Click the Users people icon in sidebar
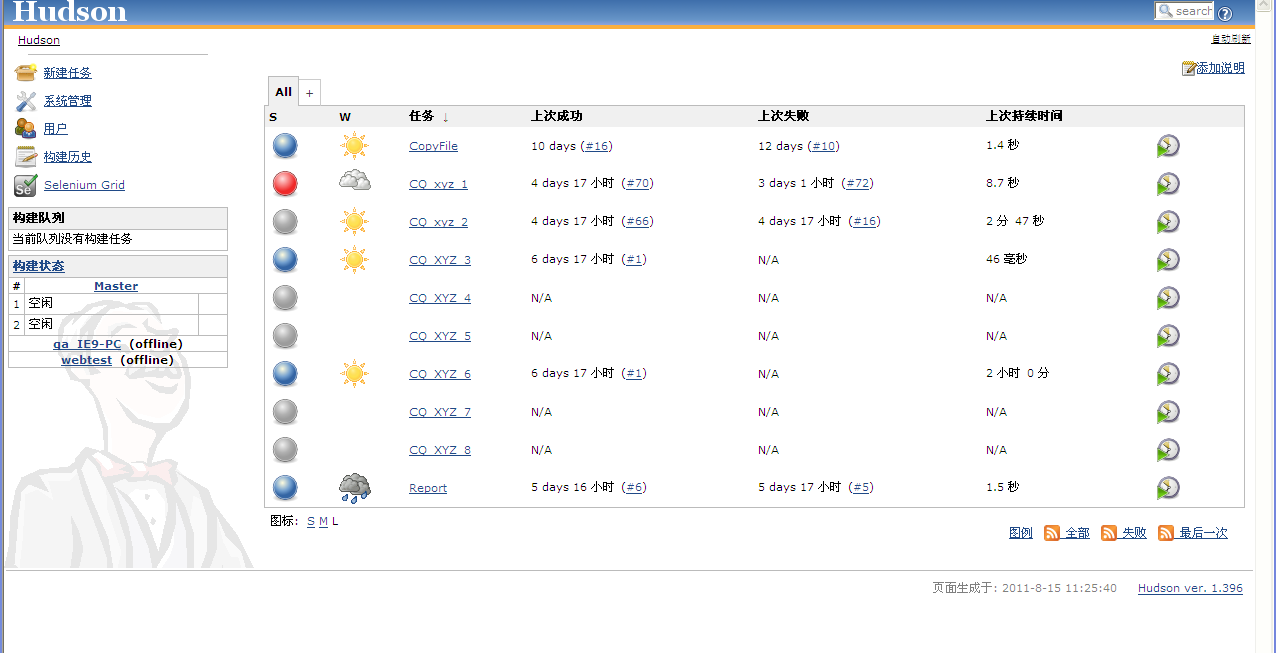 (26, 129)
